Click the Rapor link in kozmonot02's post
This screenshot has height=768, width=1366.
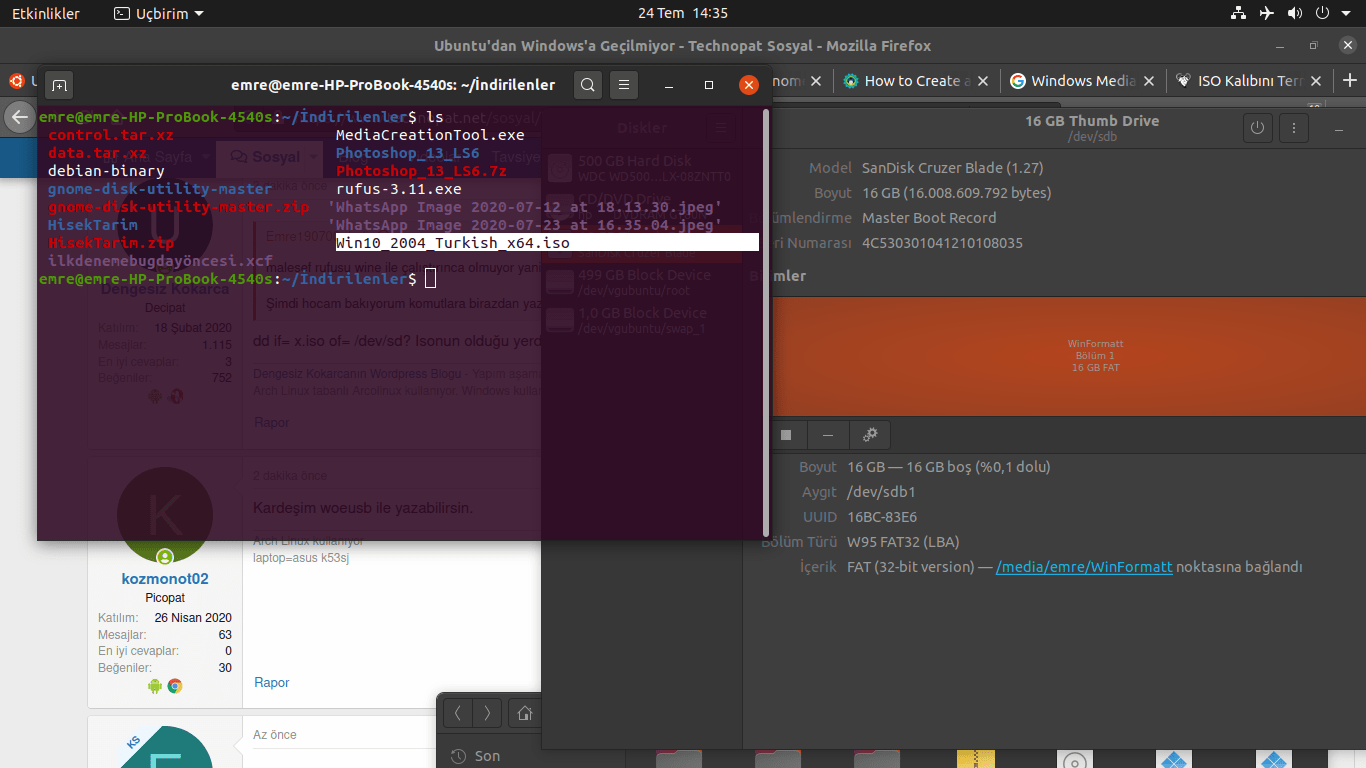[272, 683]
